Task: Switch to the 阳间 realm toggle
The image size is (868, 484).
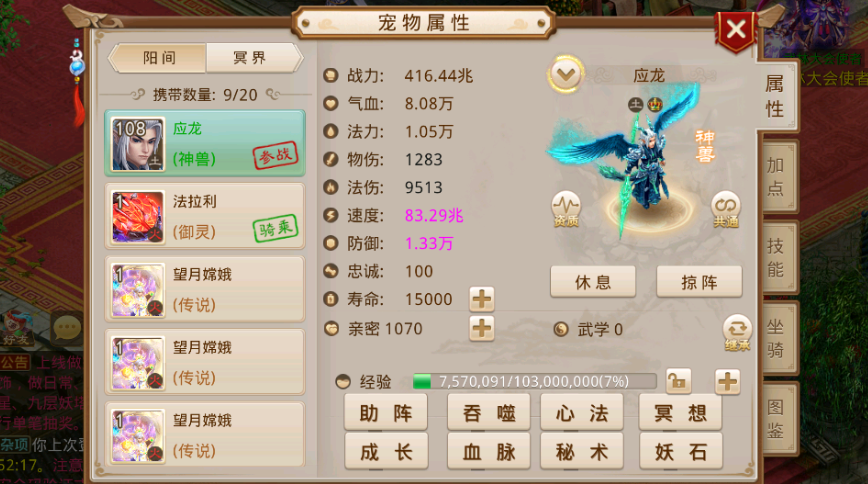Action: click(x=158, y=58)
